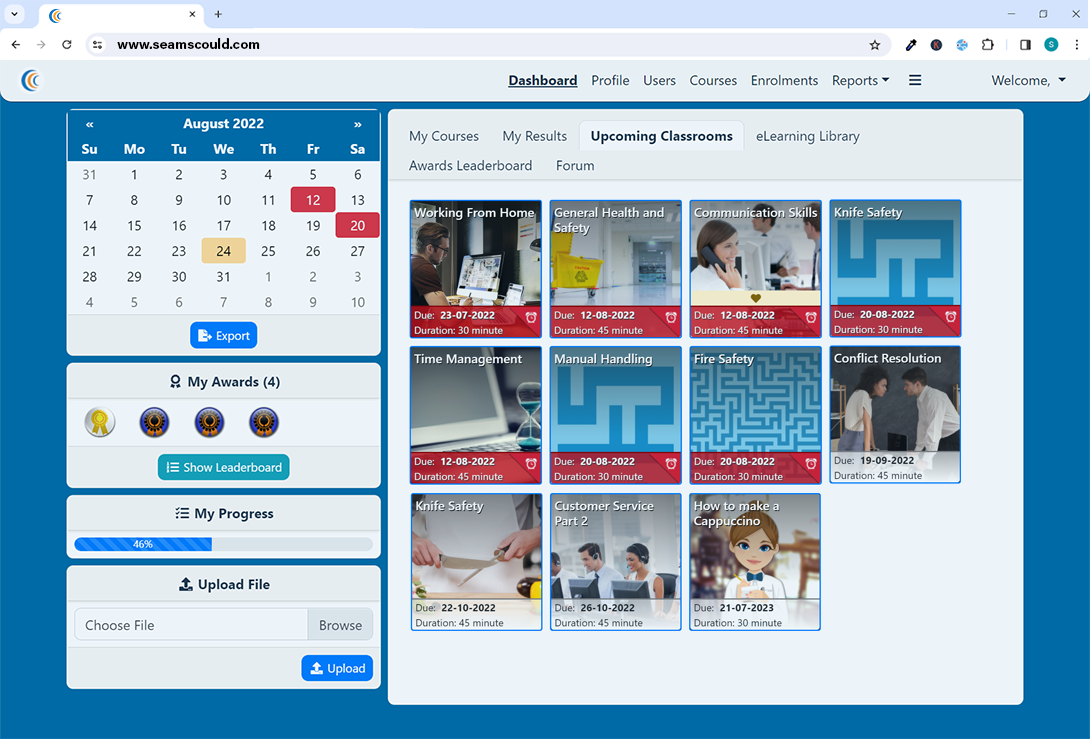1090x739 pixels.
Task: Click the site logo in navbar
Action: [32, 80]
